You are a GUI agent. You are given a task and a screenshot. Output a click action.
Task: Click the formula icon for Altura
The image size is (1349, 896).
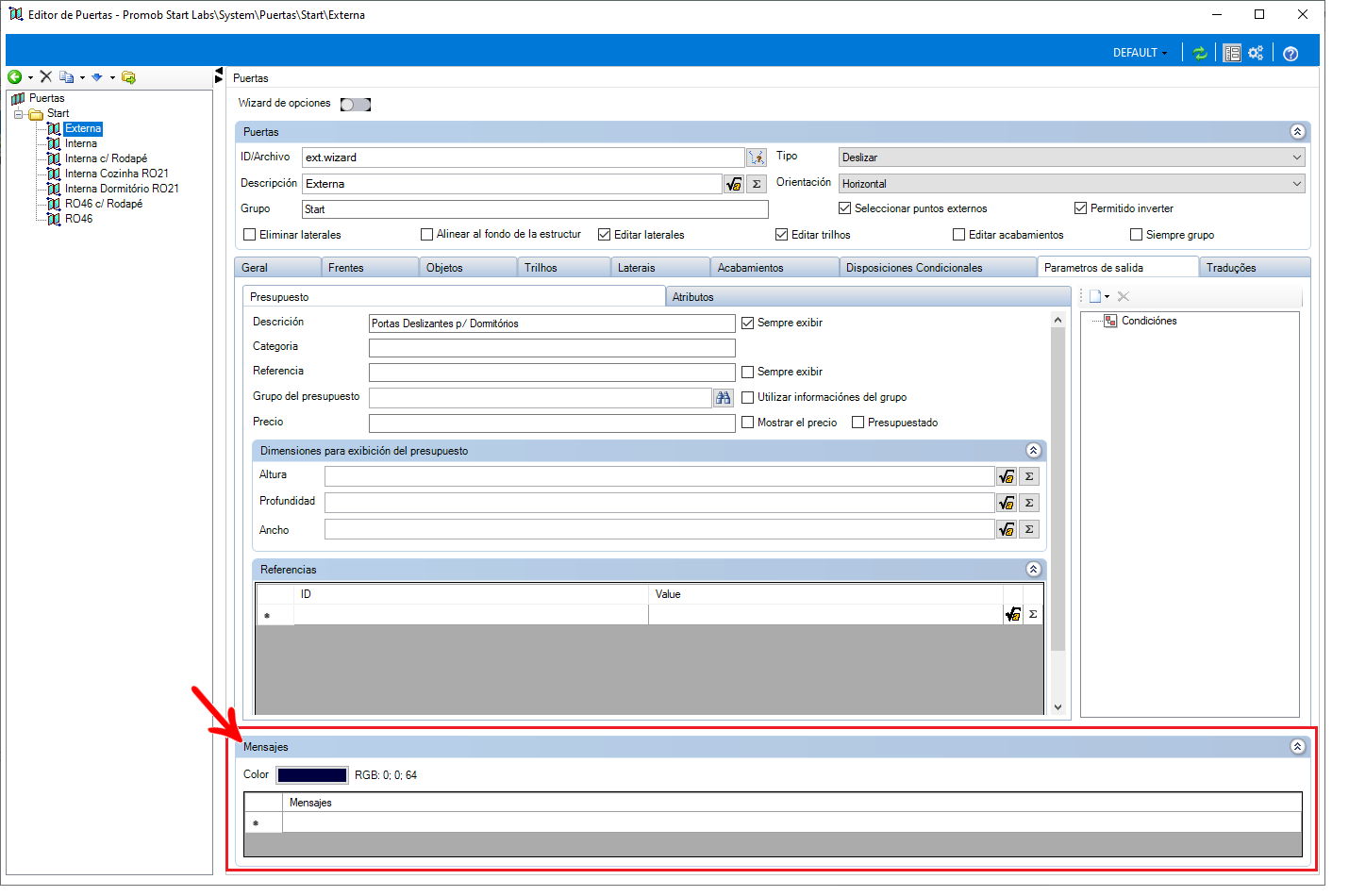(x=1007, y=476)
